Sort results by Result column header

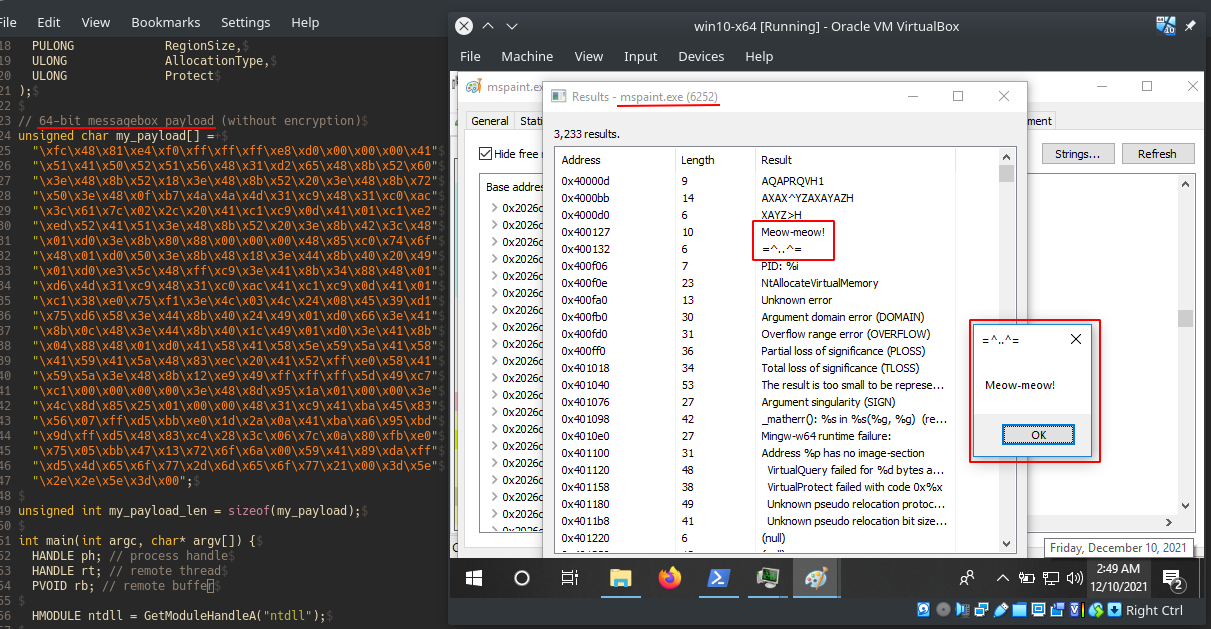855,160
